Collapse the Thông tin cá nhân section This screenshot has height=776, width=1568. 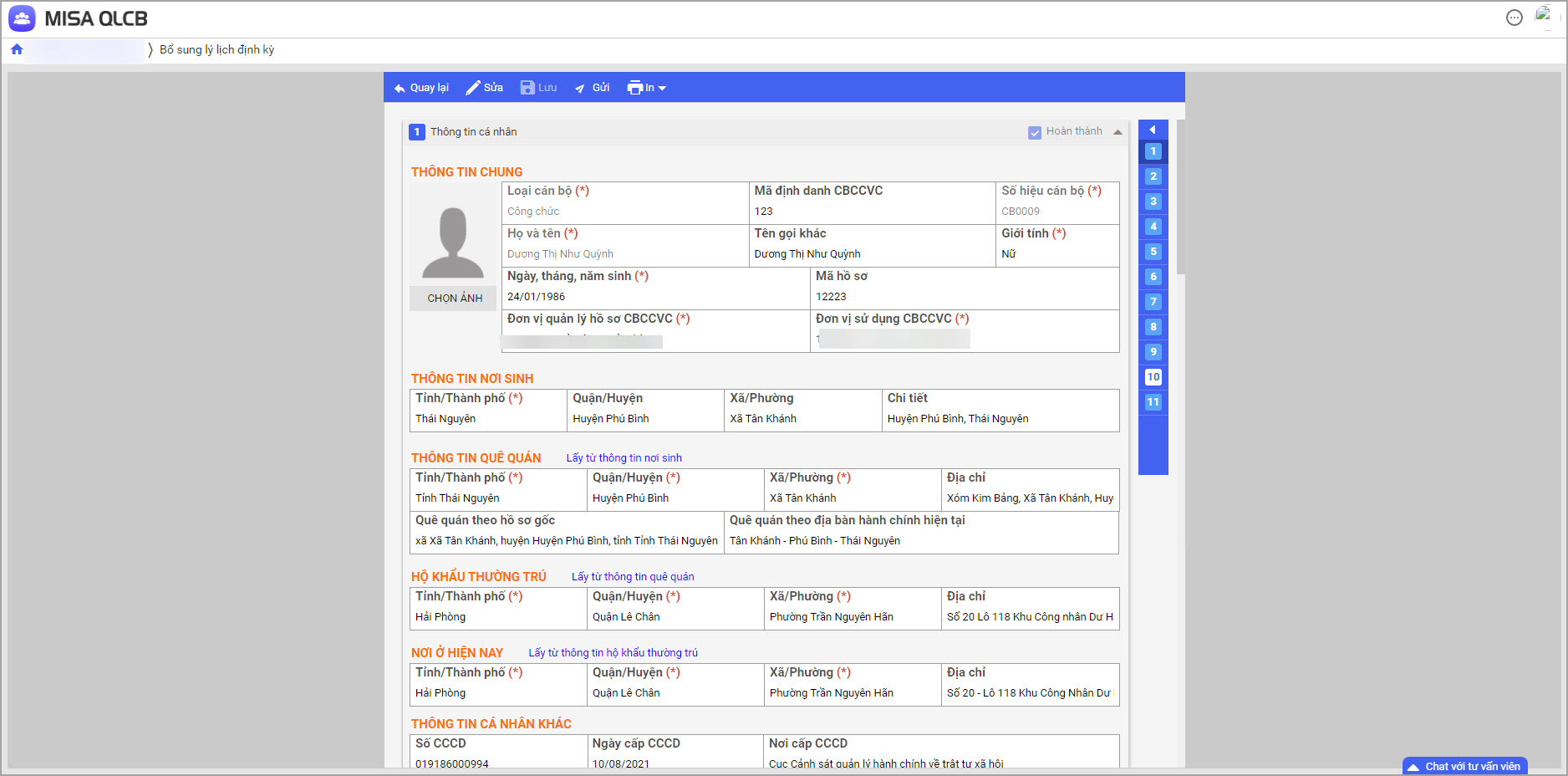(x=1117, y=132)
